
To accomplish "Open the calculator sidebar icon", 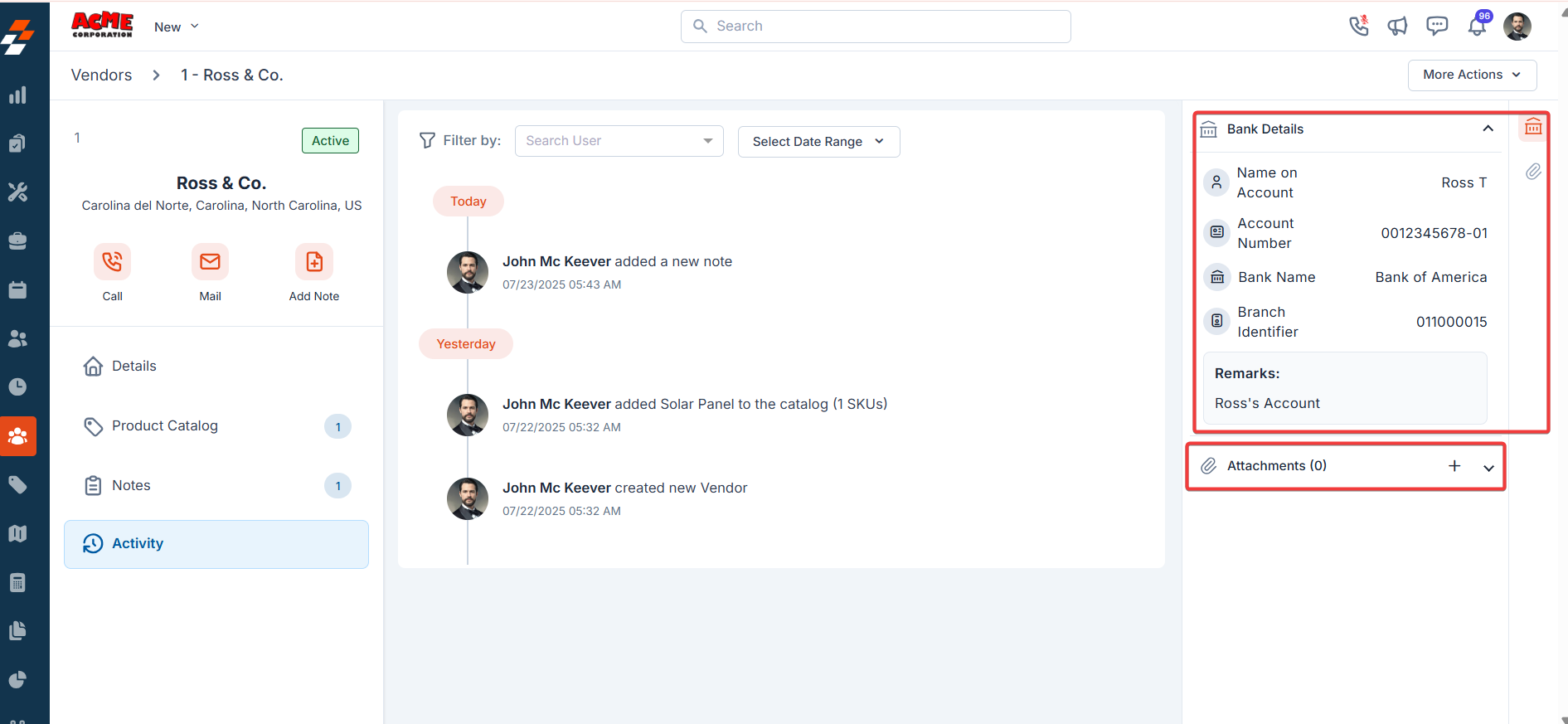I will pyautogui.click(x=17, y=582).
